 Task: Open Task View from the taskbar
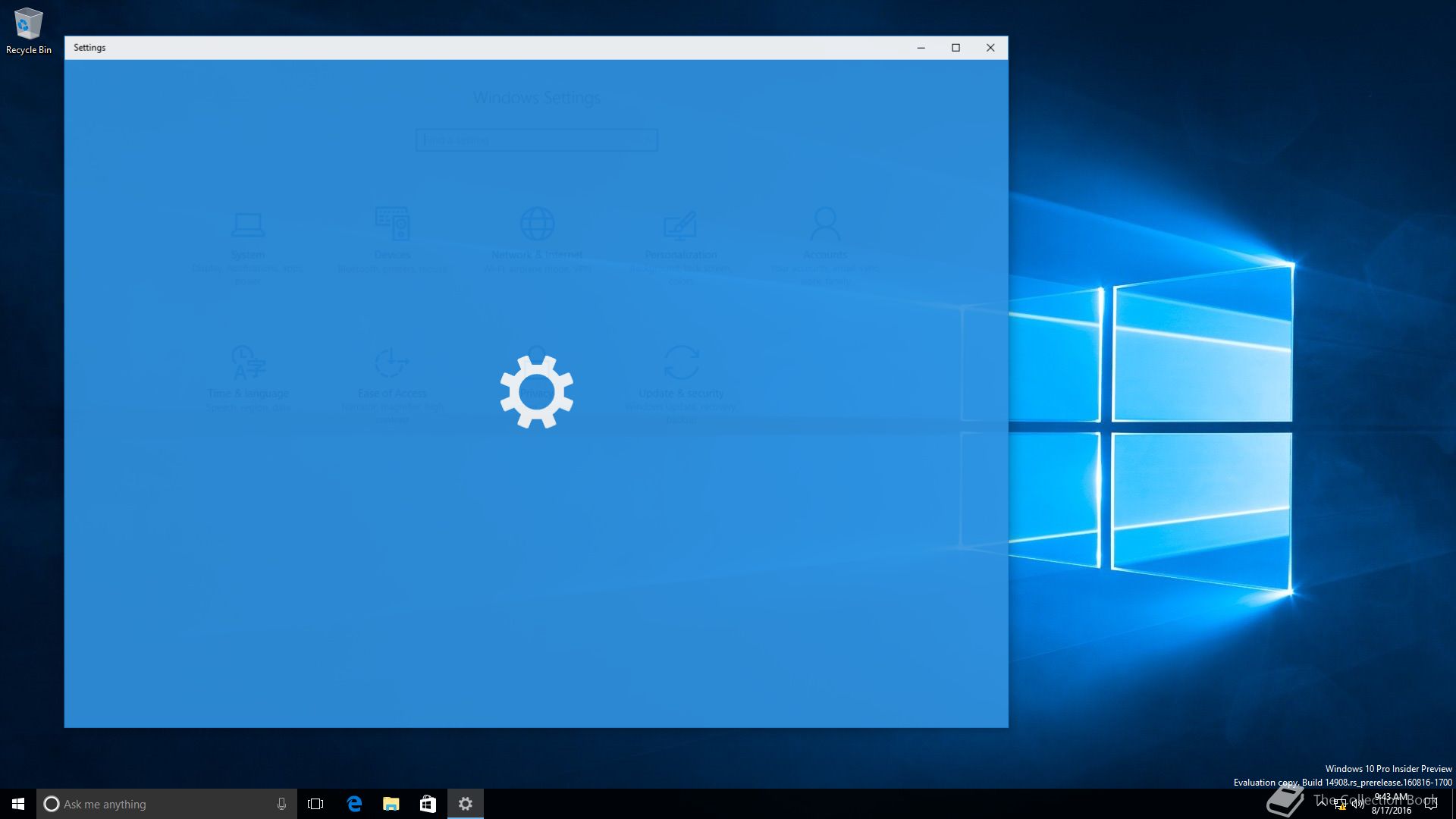315,804
